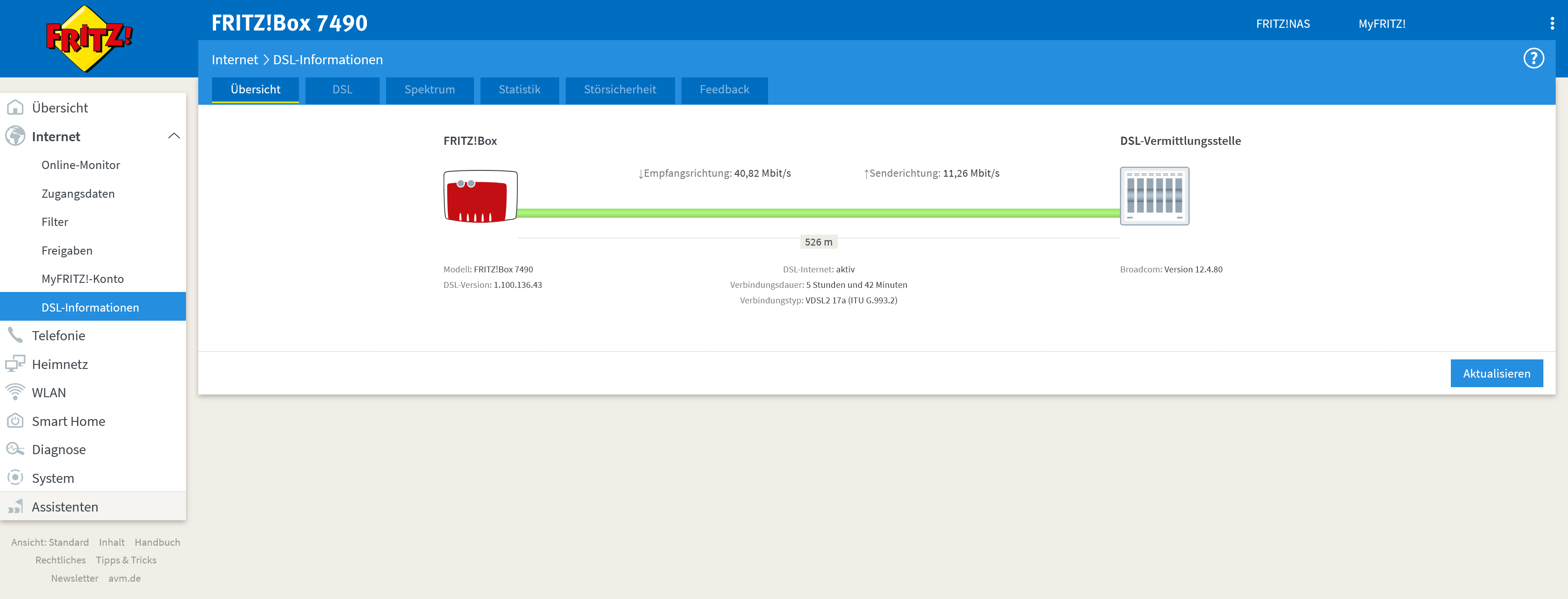The image size is (1568, 599).
Task: Click Verbindungstyp VDSL2 17a text
Action: [818, 301]
